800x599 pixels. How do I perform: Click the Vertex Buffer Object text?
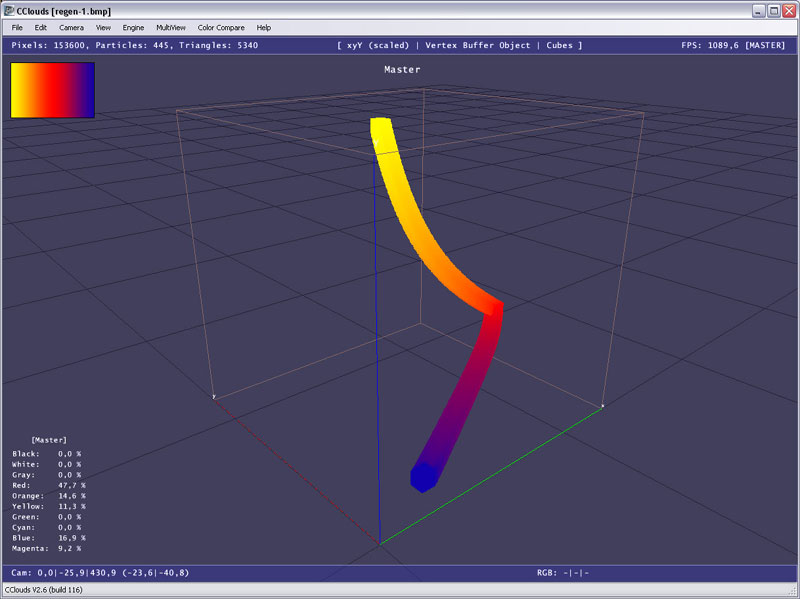click(x=478, y=45)
